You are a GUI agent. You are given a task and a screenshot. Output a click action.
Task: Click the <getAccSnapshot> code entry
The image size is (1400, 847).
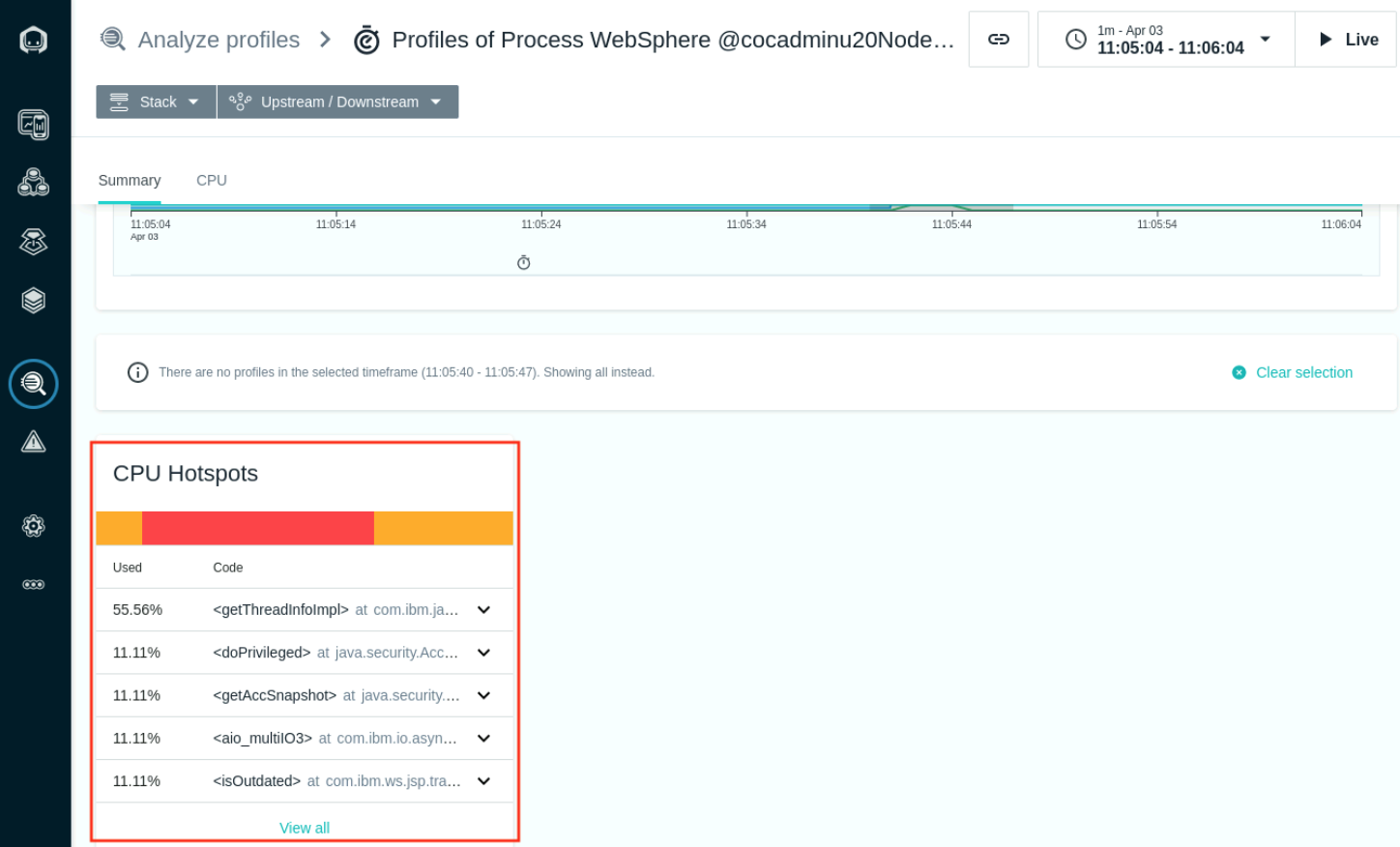[x=275, y=695]
